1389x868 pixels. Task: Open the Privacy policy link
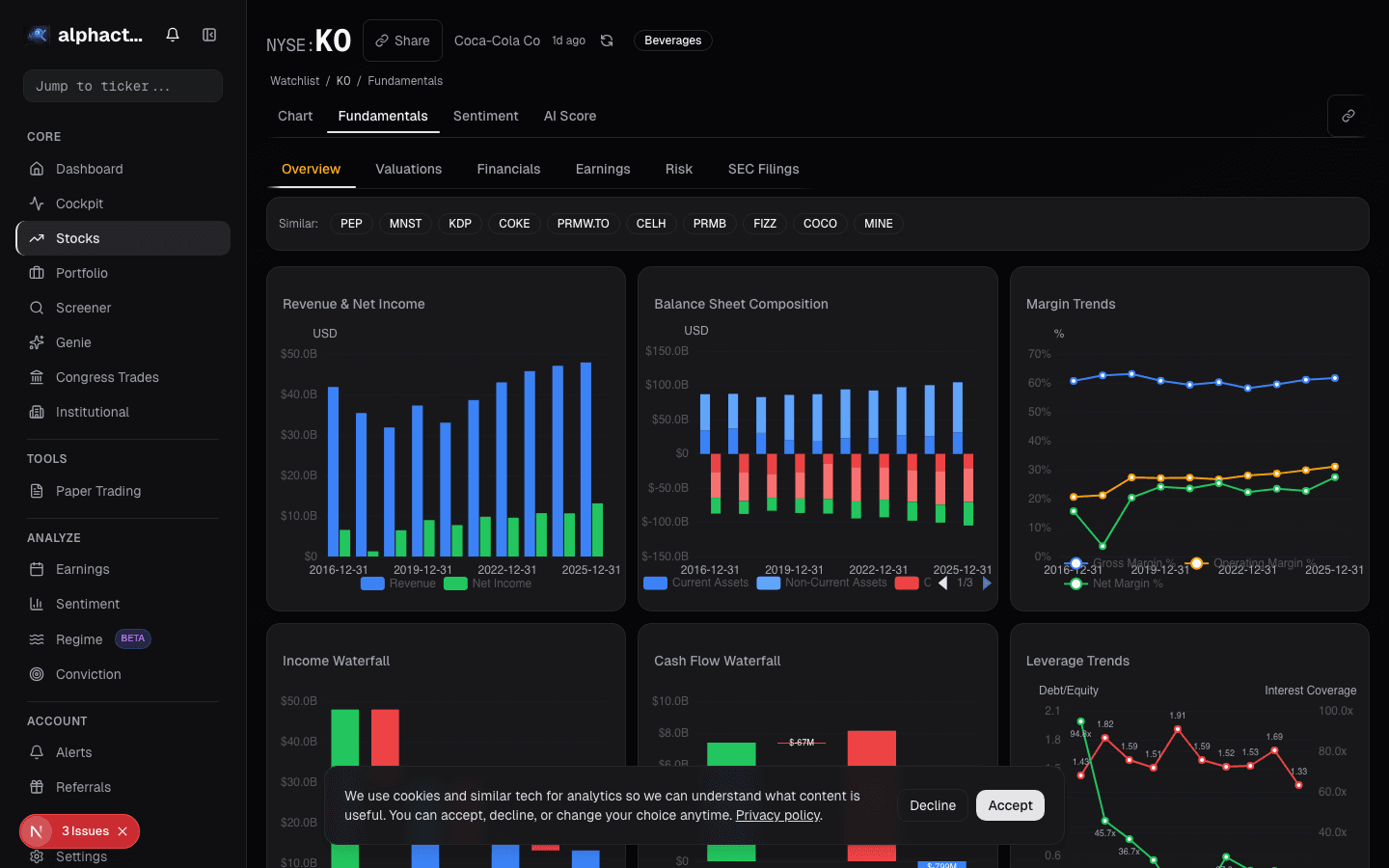(x=777, y=815)
